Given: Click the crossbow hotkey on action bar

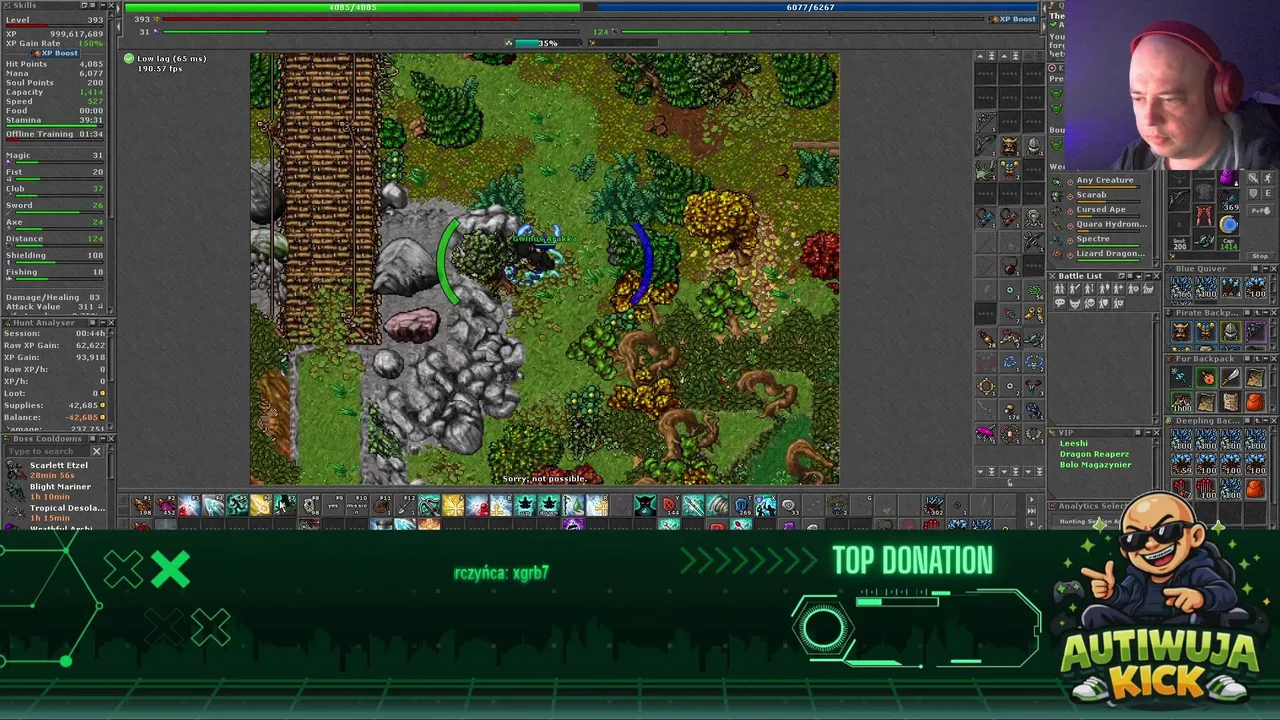Looking at the screenshot, I should pyautogui.click(x=428, y=505).
